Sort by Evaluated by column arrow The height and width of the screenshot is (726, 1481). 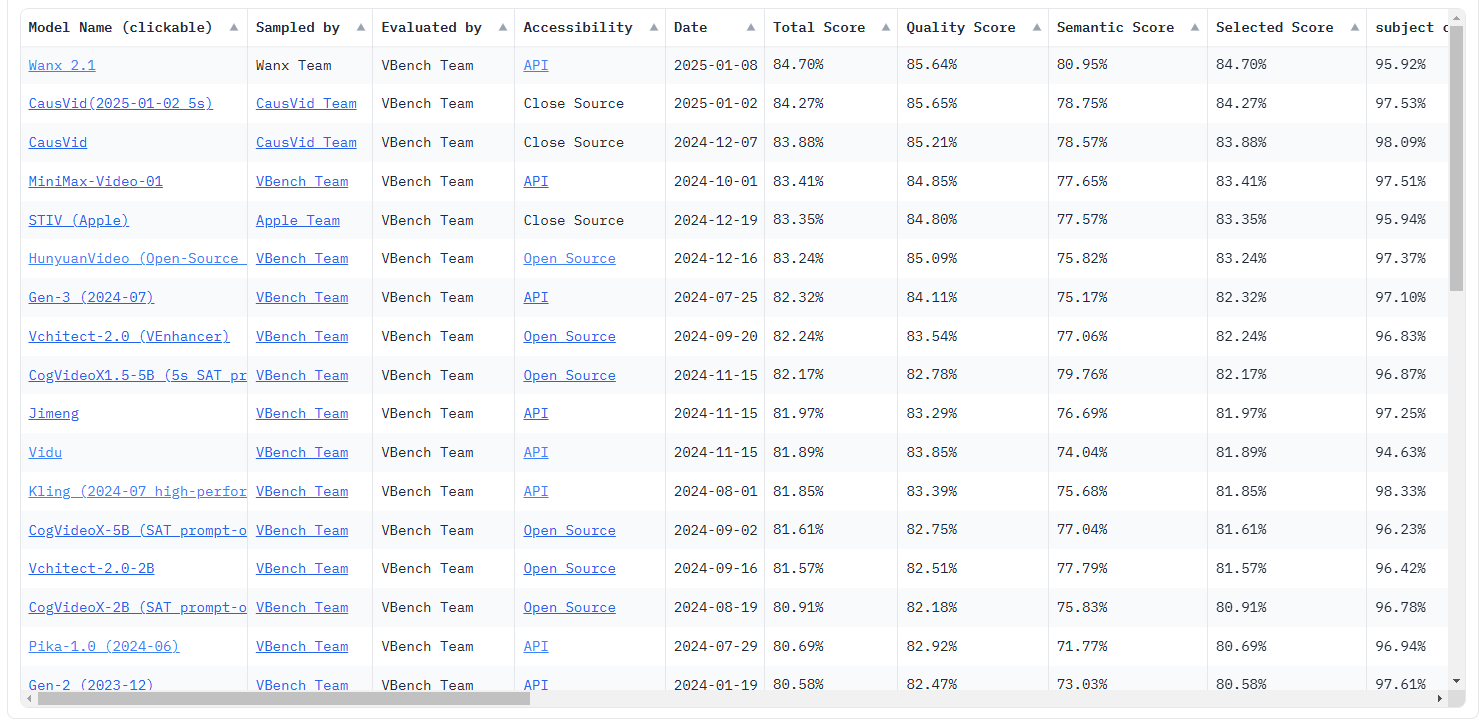(x=501, y=28)
